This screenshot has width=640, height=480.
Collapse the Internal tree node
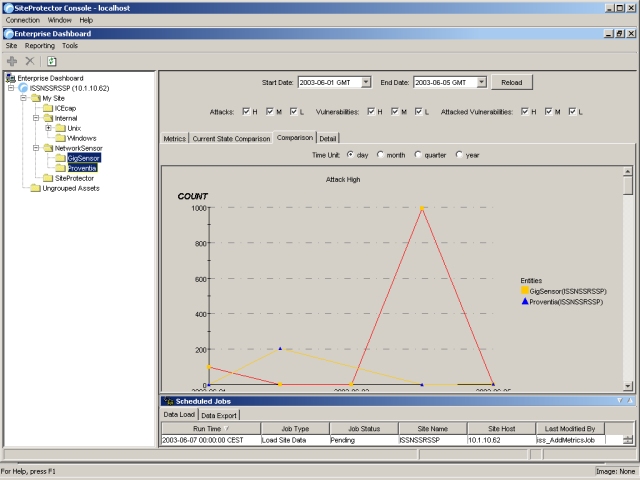pos(36,118)
